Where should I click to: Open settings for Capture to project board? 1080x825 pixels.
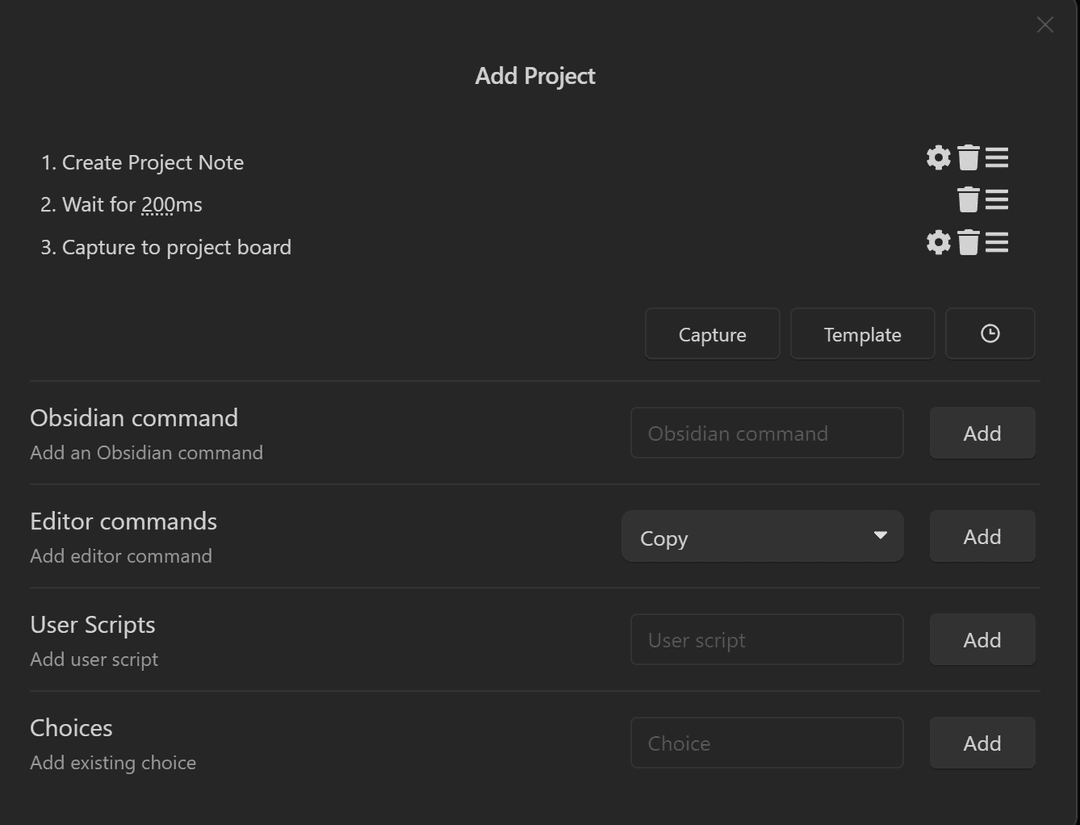pyautogui.click(x=937, y=242)
